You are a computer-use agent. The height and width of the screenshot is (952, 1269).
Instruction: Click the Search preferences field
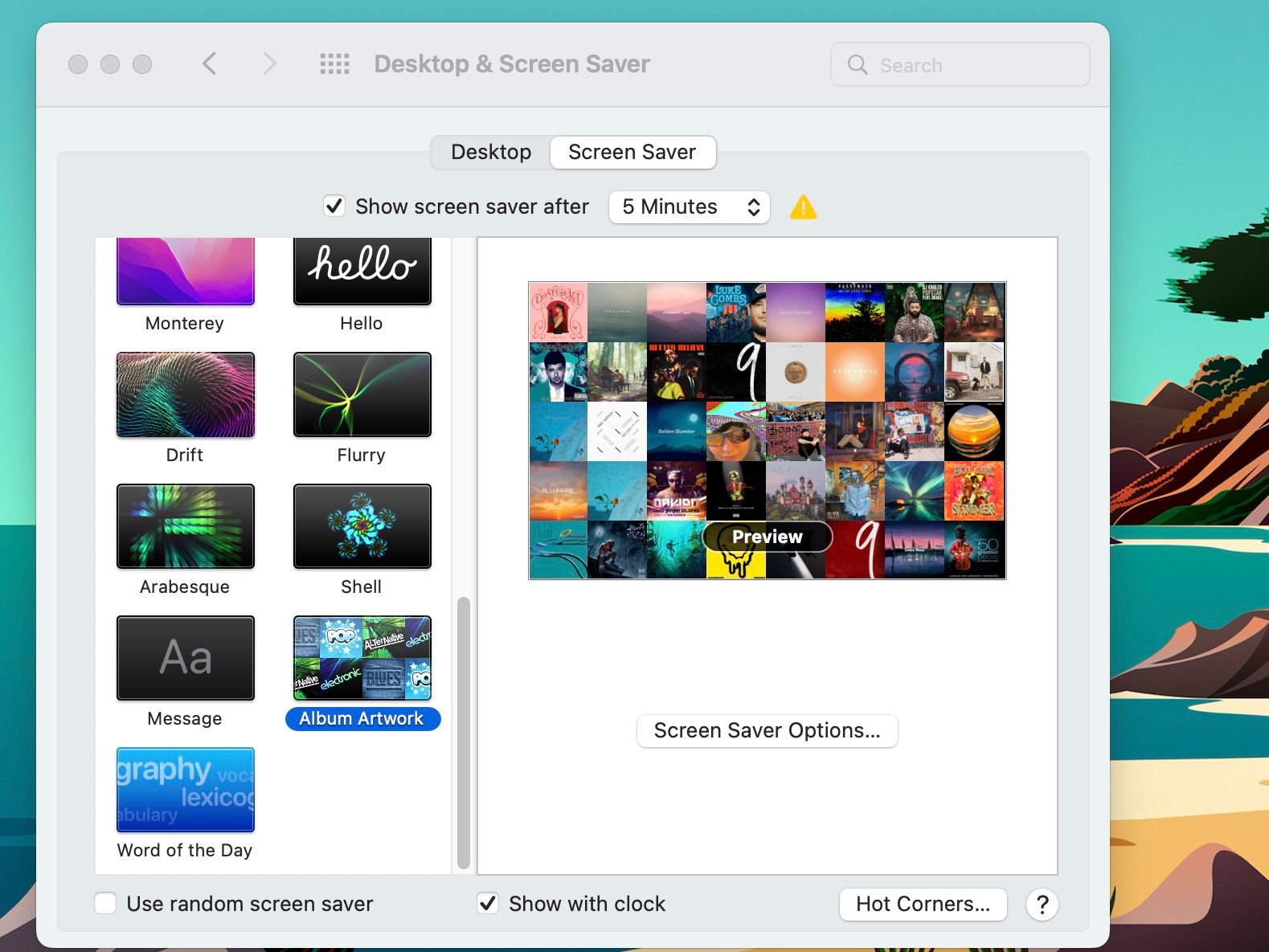click(x=960, y=65)
